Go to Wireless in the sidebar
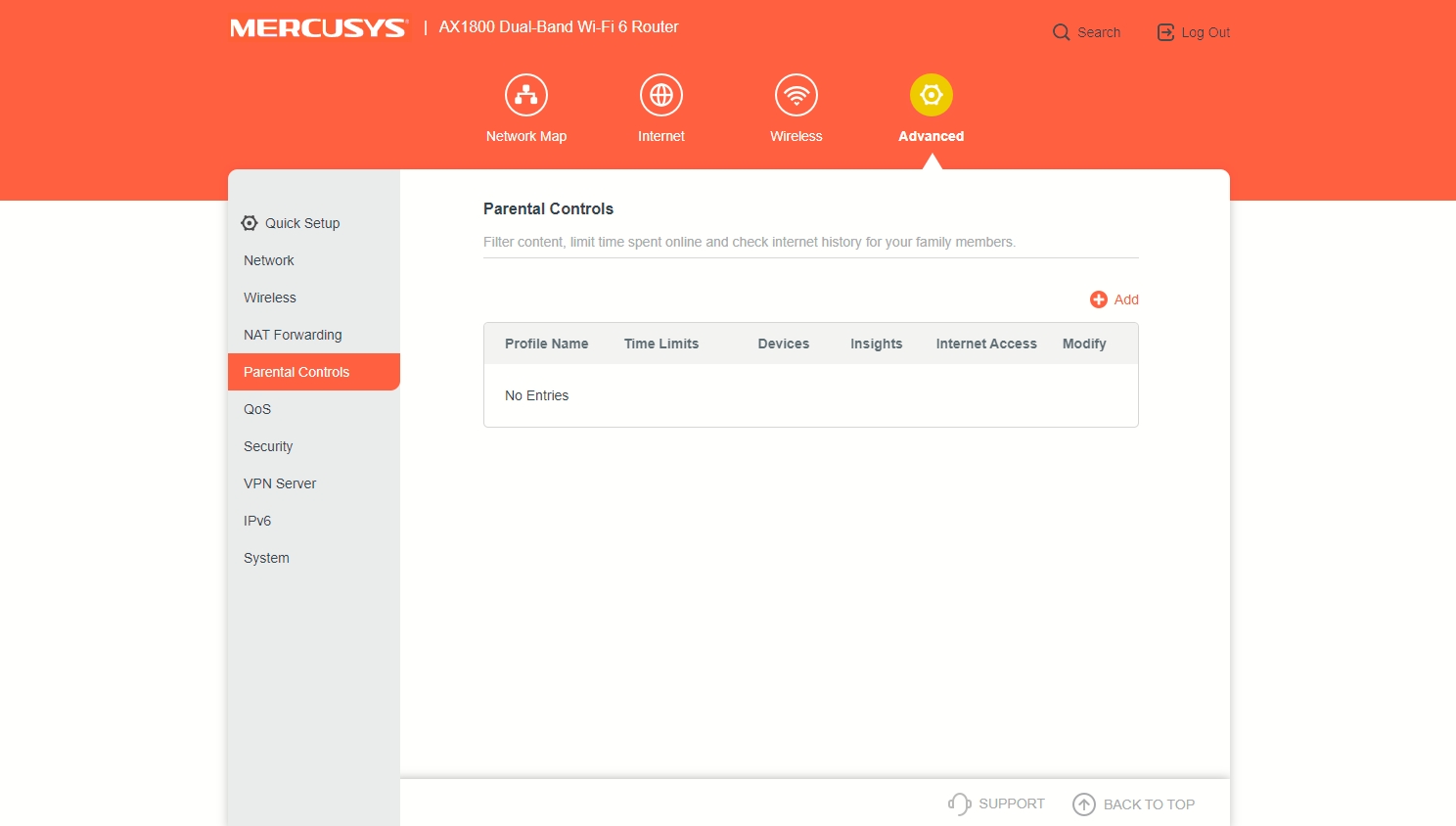 [270, 298]
